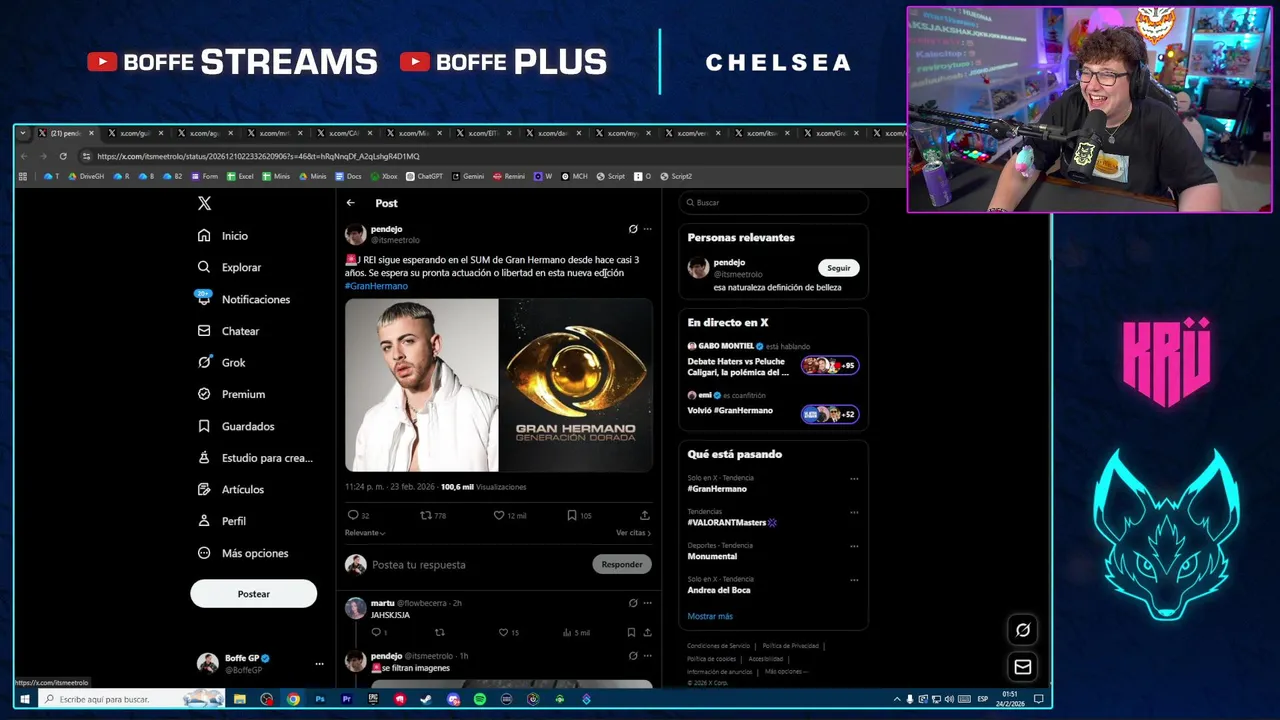1280x720 pixels.
Task: Open more options for #VALORANTMasters trend
Action: pyautogui.click(x=854, y=512)
